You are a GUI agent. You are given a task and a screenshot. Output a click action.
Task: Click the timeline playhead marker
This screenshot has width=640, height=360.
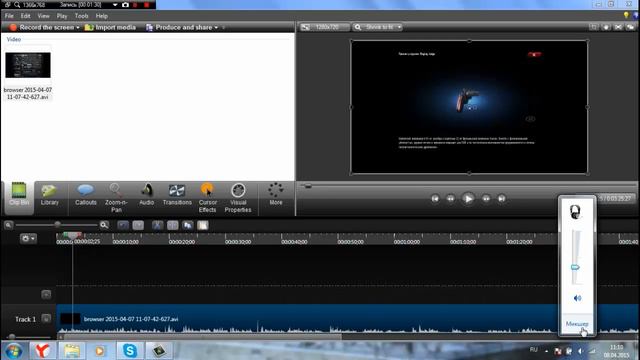[73, 236]
